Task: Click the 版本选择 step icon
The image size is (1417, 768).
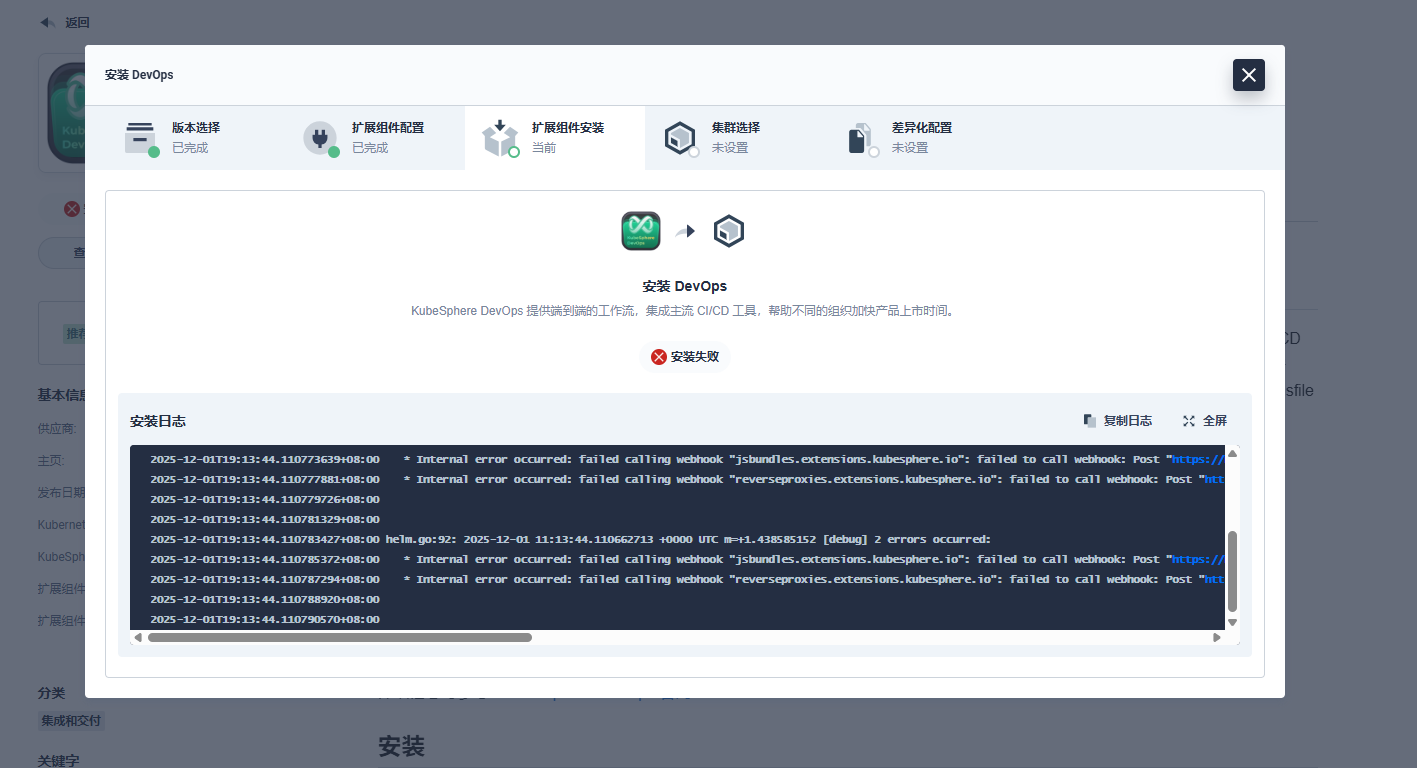Action: (x=140, y=138)
